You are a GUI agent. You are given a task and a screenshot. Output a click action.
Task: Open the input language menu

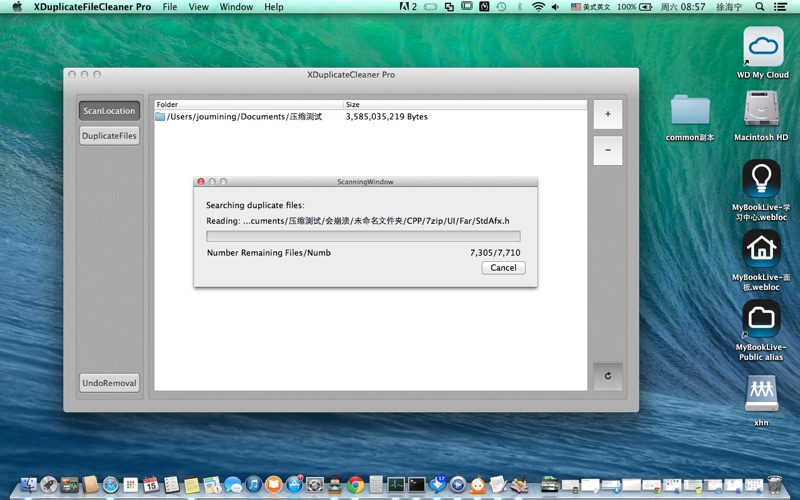point(591,7)
